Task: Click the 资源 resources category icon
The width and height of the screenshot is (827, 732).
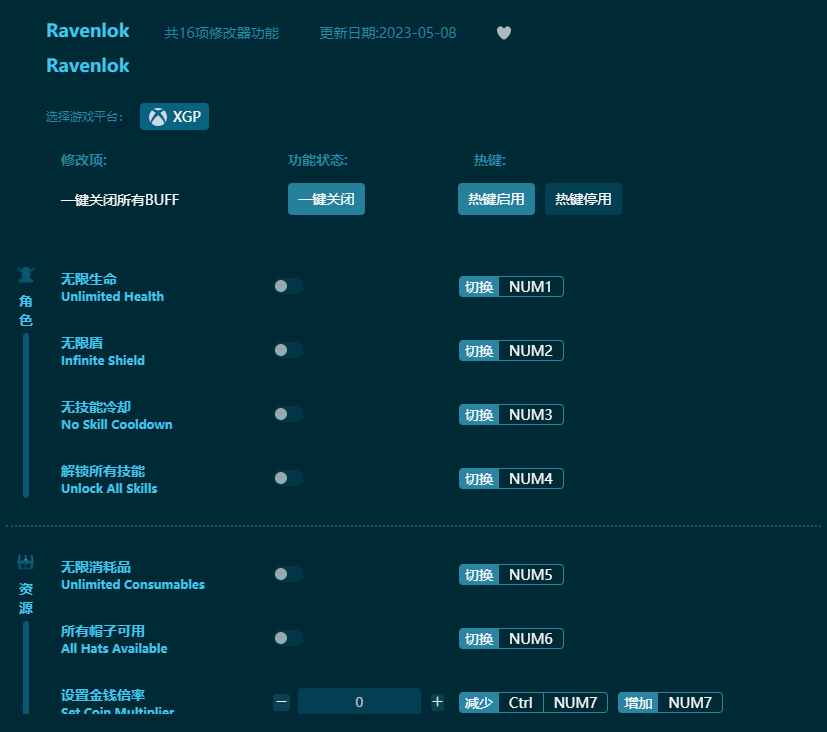Action: click(25, 561)
